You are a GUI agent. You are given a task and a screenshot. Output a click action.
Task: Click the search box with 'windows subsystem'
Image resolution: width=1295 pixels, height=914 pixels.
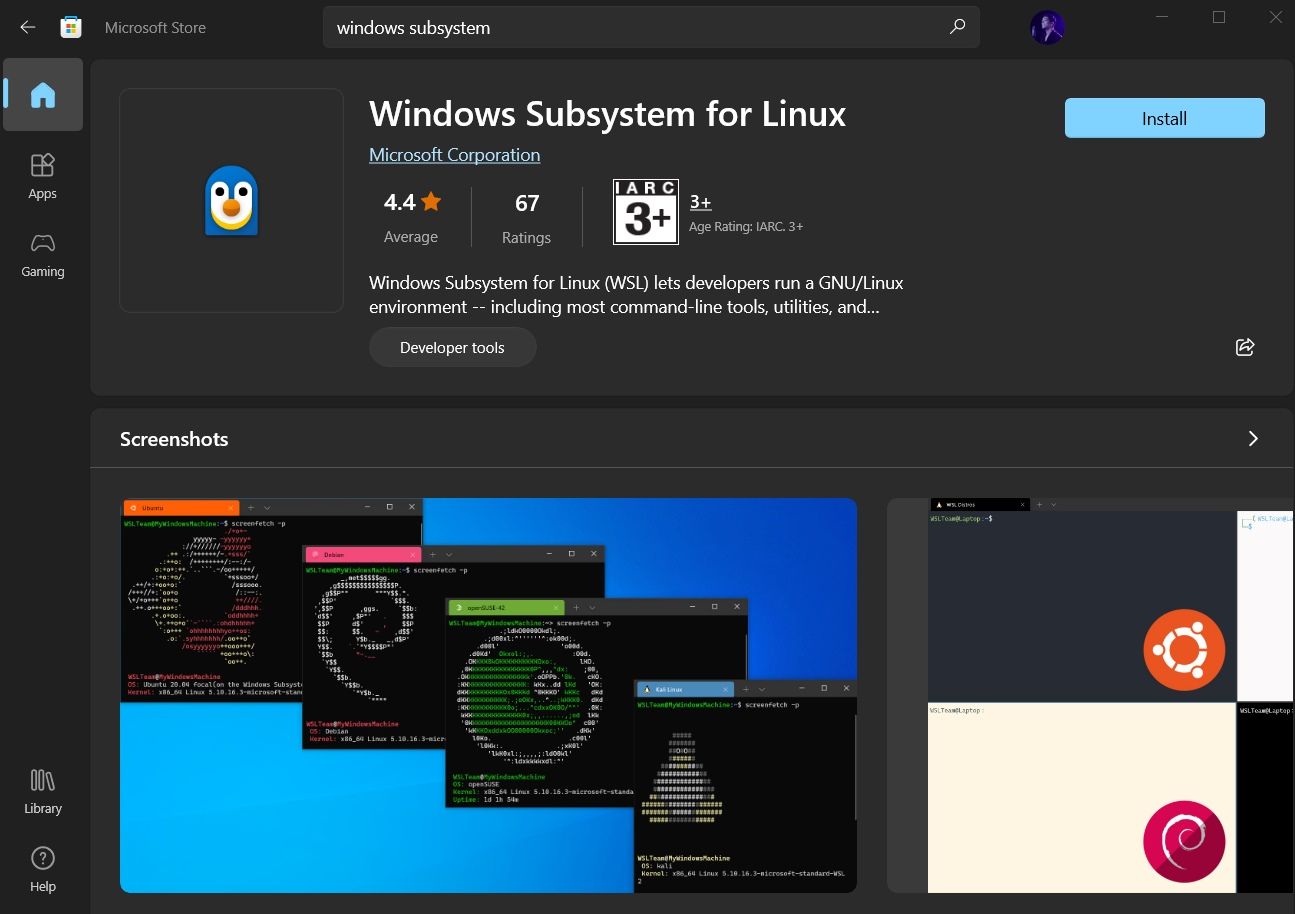coord(651,27)
